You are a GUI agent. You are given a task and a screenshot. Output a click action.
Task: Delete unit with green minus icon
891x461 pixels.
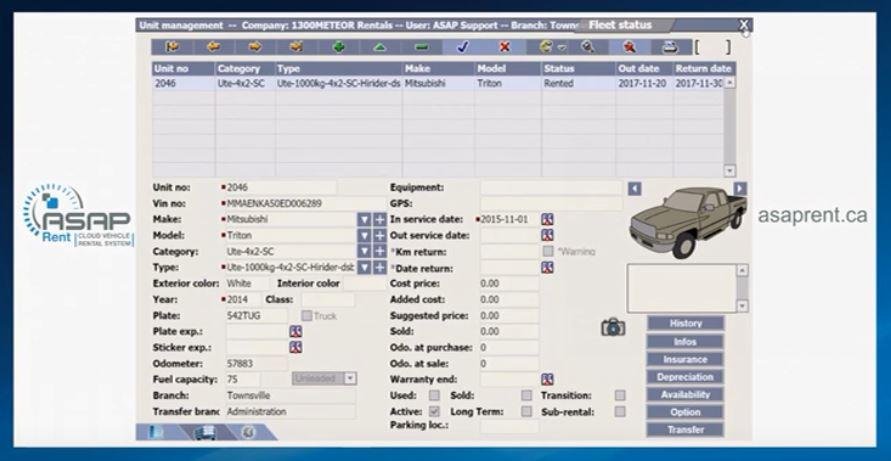pyautogui.click(x=421, y=47)
